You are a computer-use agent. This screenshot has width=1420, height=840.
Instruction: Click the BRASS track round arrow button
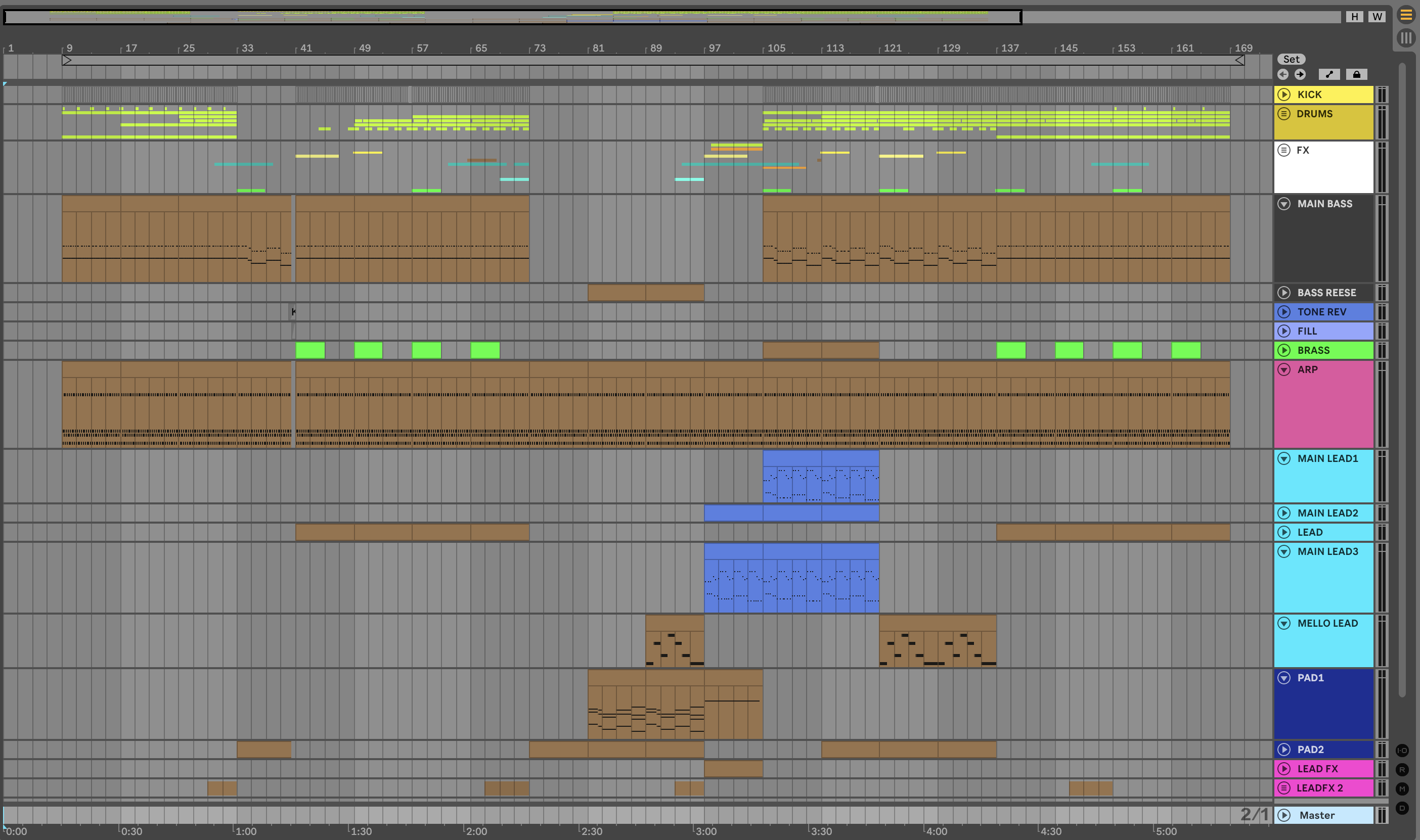[1284, 350]
